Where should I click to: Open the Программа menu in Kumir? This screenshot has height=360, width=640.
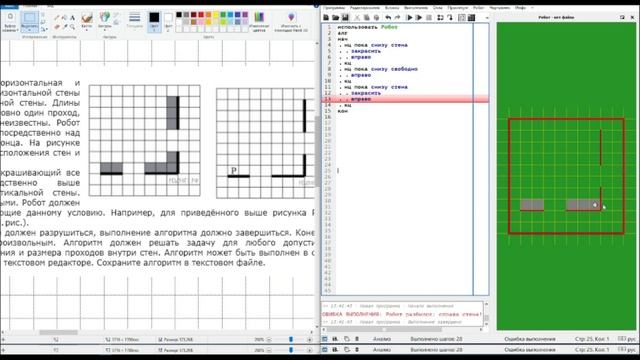pyautogui.click(x=334, y=8)
